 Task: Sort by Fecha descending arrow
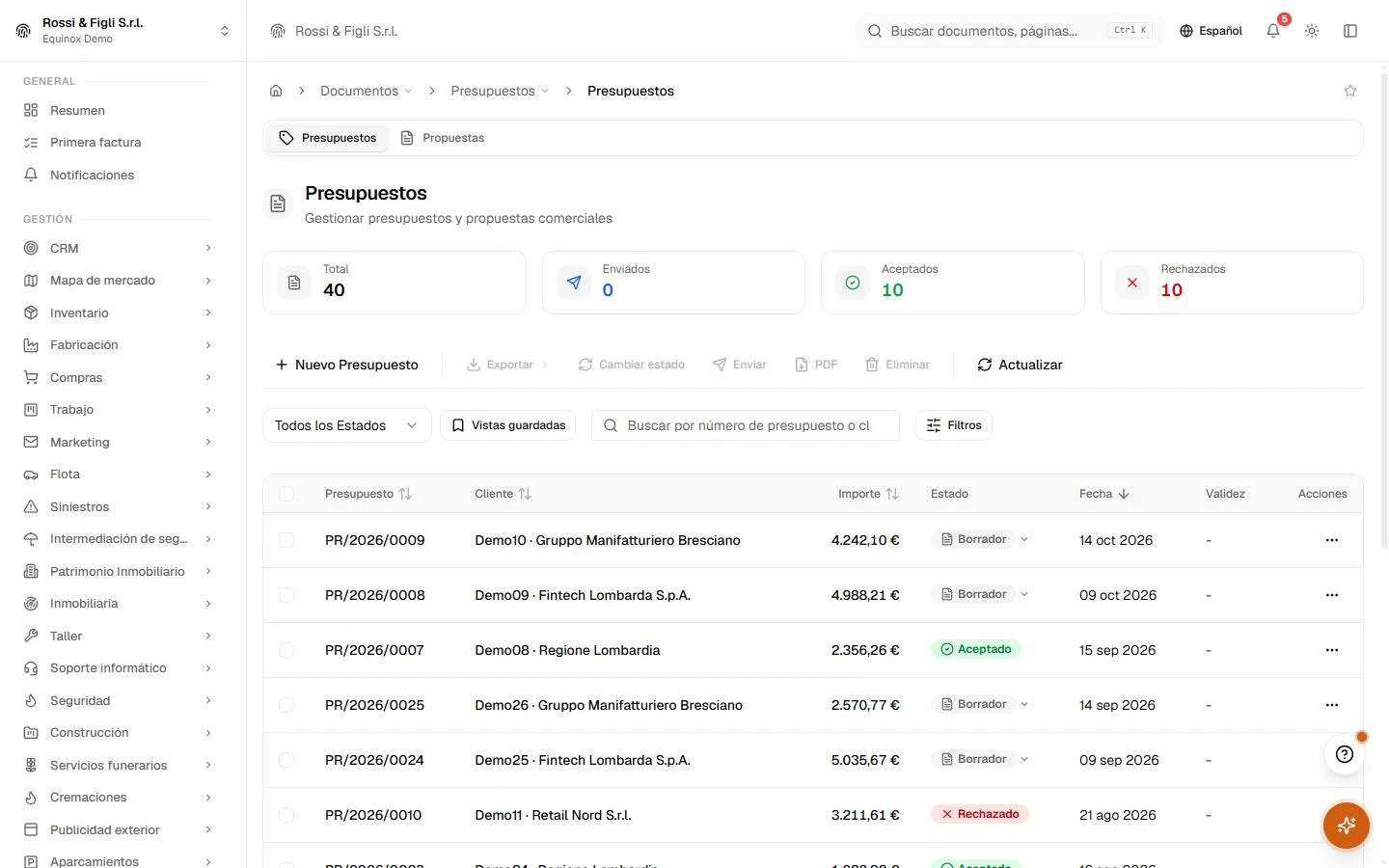coord(1124,494)
